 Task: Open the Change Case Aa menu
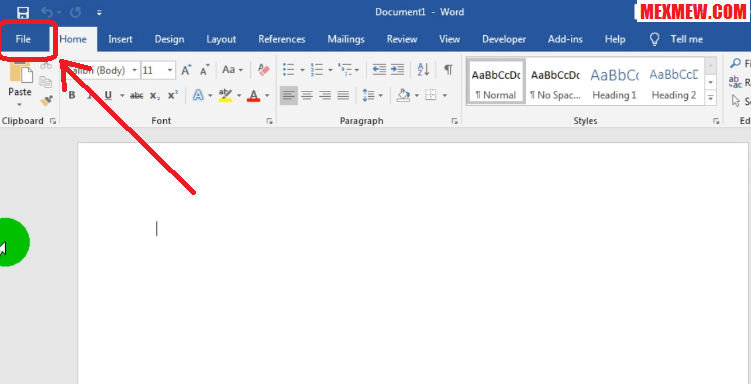point(233,70)
